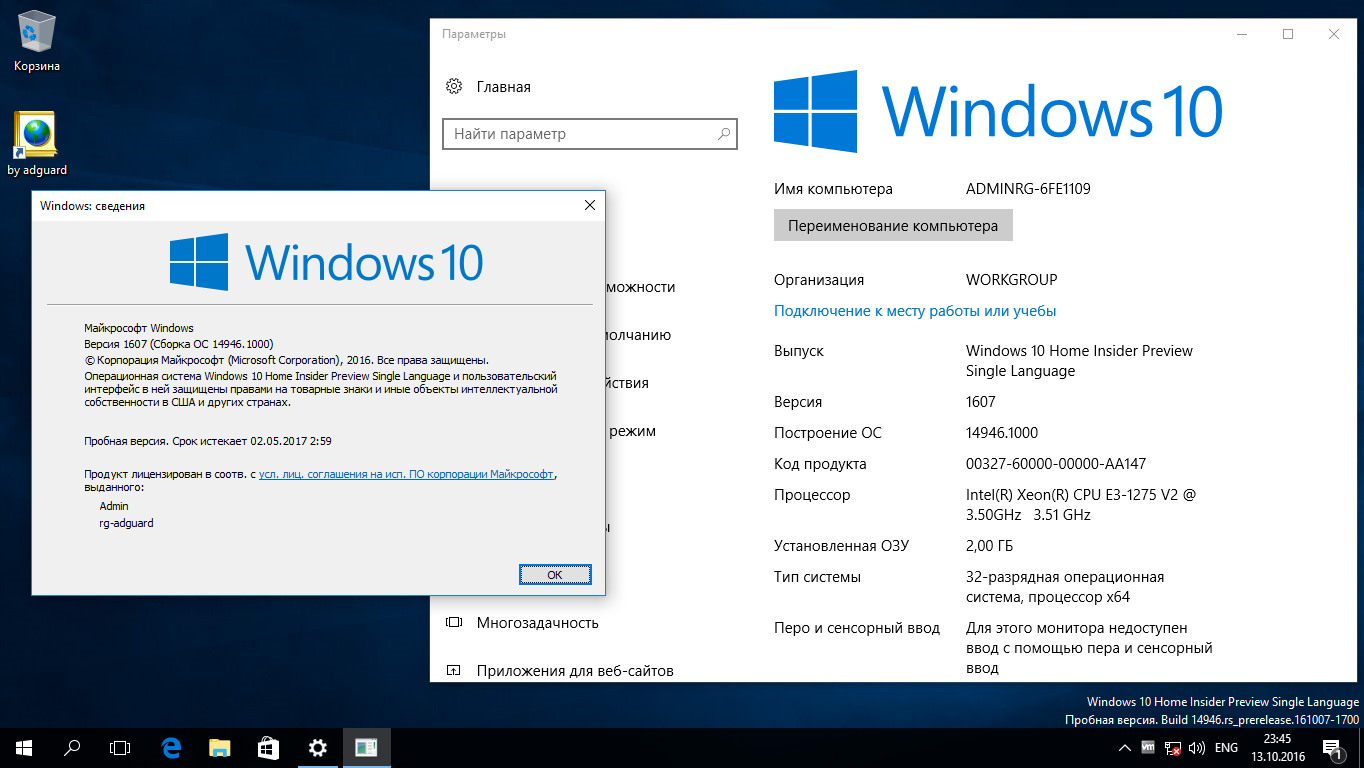Click product code 00327-60000-00000-AA147
This screenshot has height=768, width=1364.
[x=1056, y=464]
